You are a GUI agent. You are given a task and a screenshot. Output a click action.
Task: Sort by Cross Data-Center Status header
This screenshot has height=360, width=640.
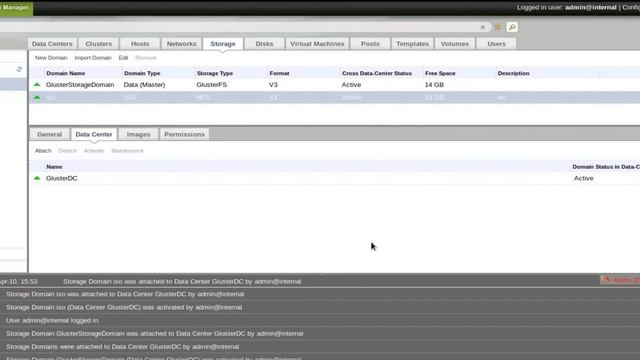pos(377,73)
